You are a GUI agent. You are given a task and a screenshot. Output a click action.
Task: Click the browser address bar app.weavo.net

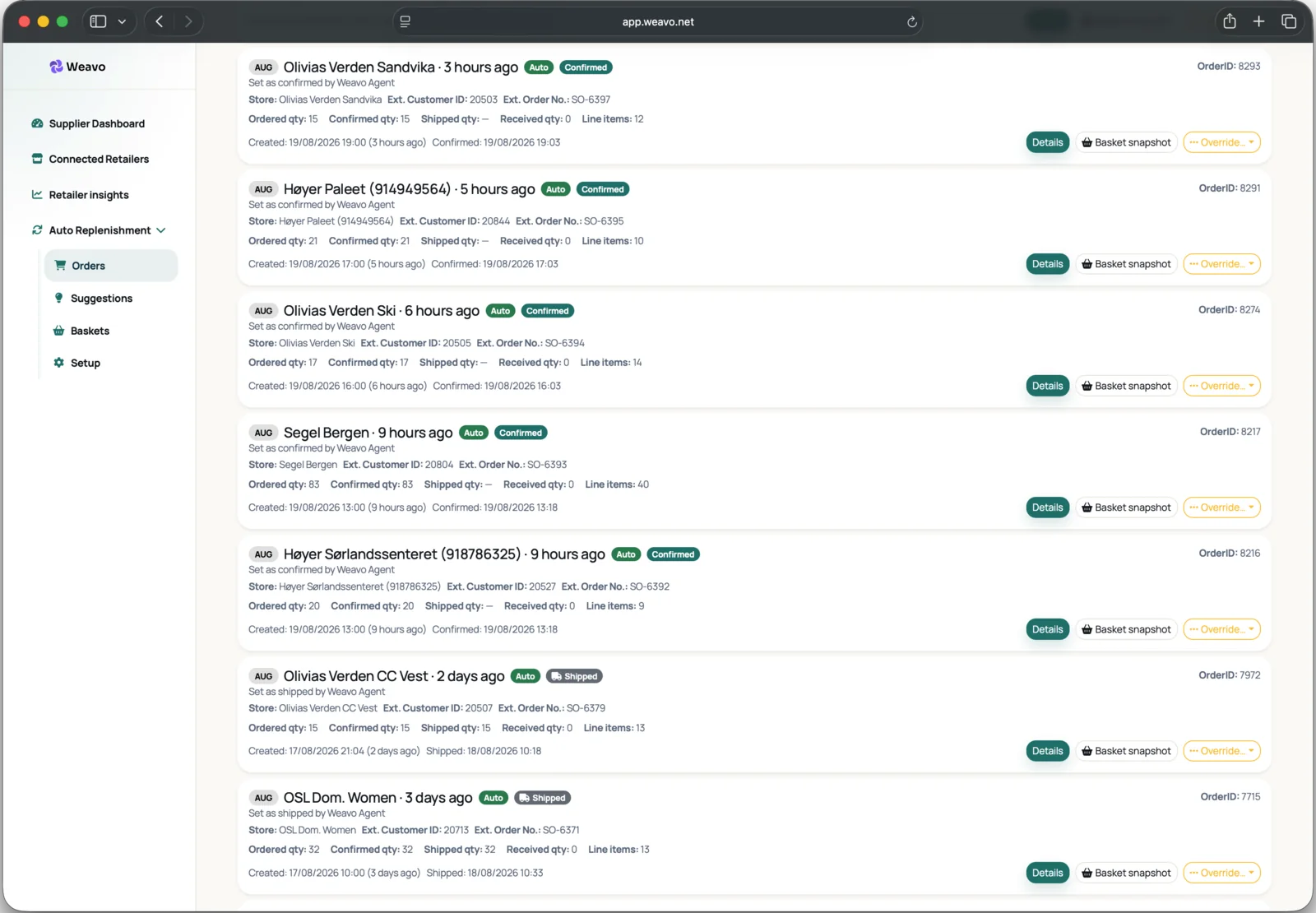pyautogui.click(x=658, y=22)
